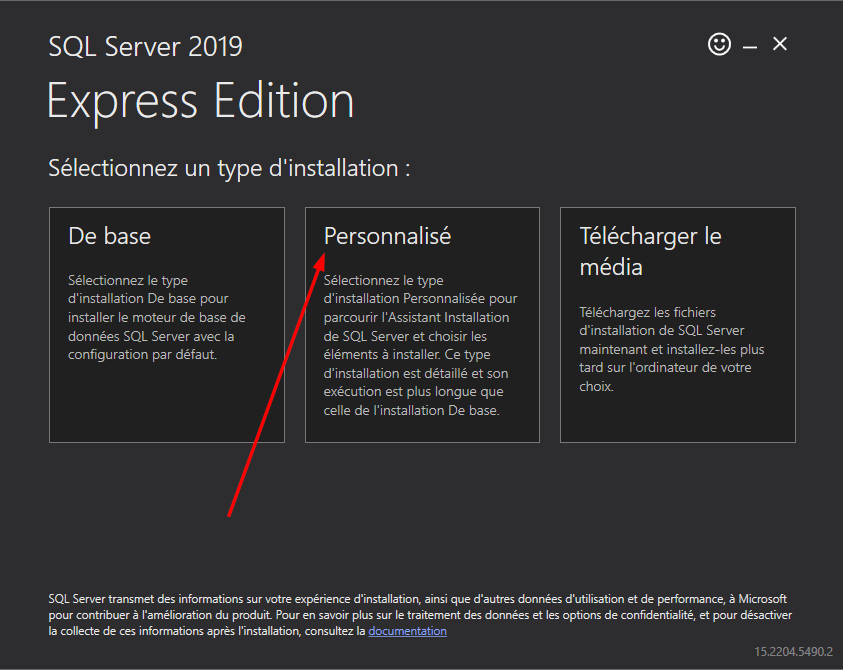843x670 pixels.
Task: Close the SQL Server 2019 installer
Action: pyautogui.click(x=780, y=44)
